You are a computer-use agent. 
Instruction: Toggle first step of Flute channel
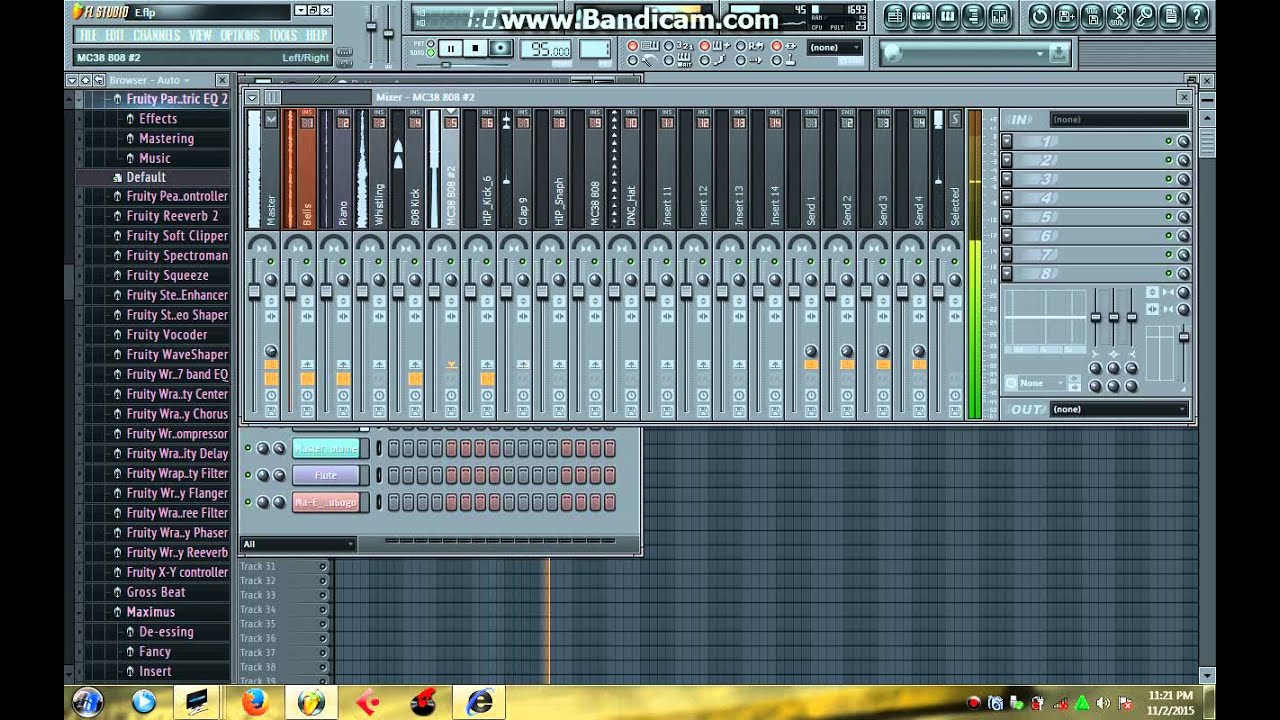[394, 475]
